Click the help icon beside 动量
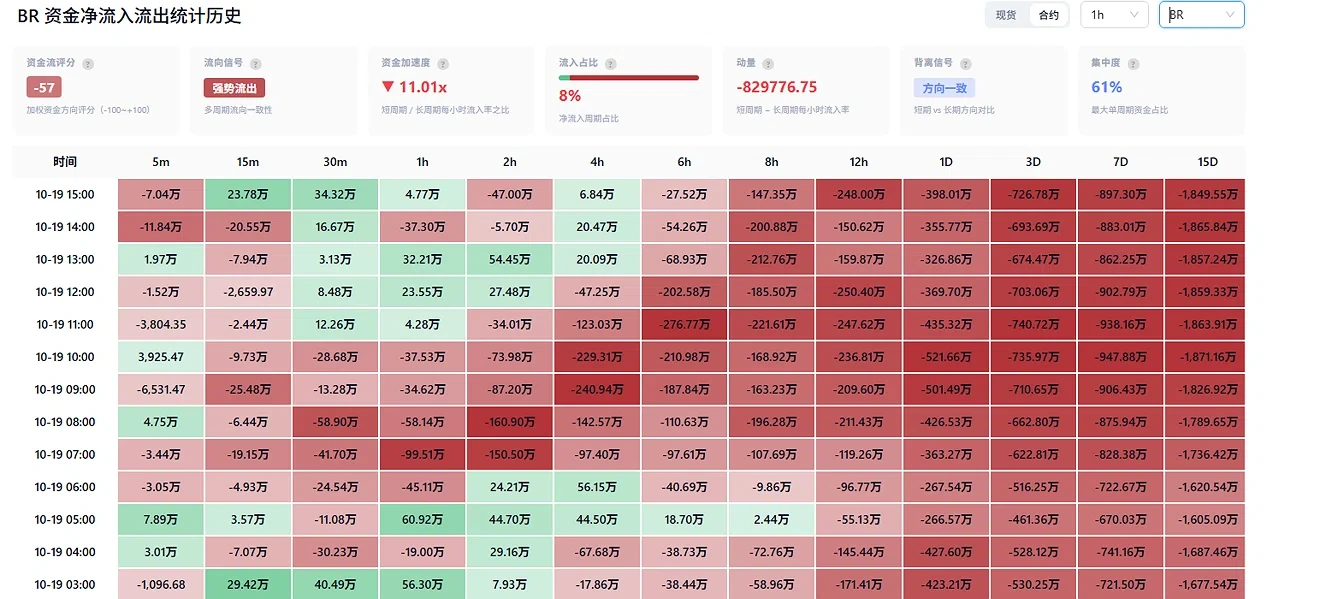The image size is (1332, 599). (767, 63)
